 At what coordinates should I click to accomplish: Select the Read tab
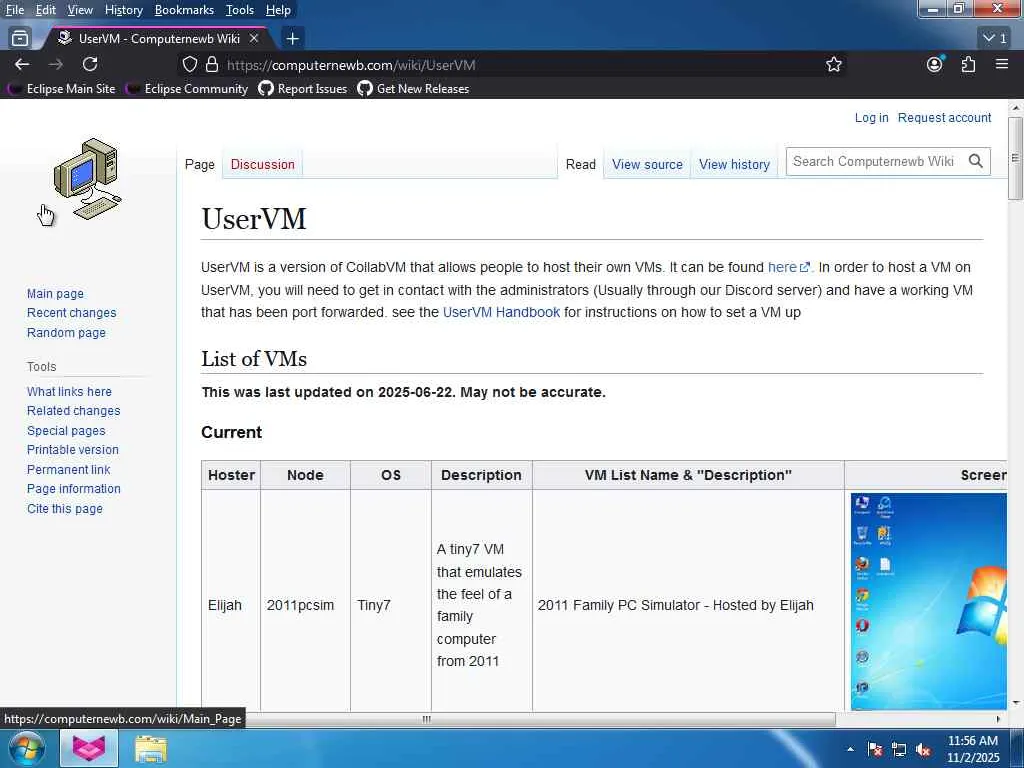tap(581, 165)
